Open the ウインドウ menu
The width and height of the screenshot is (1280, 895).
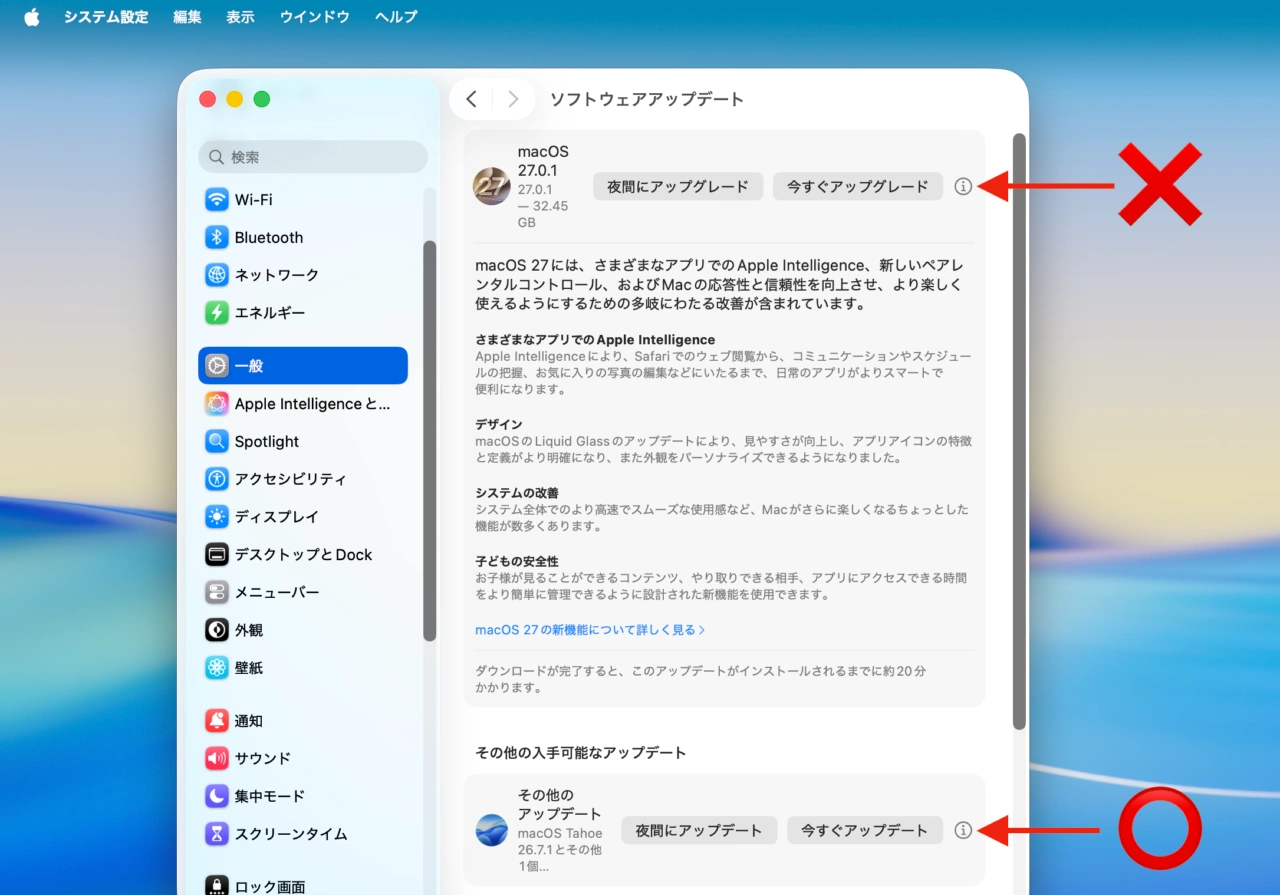315,17
